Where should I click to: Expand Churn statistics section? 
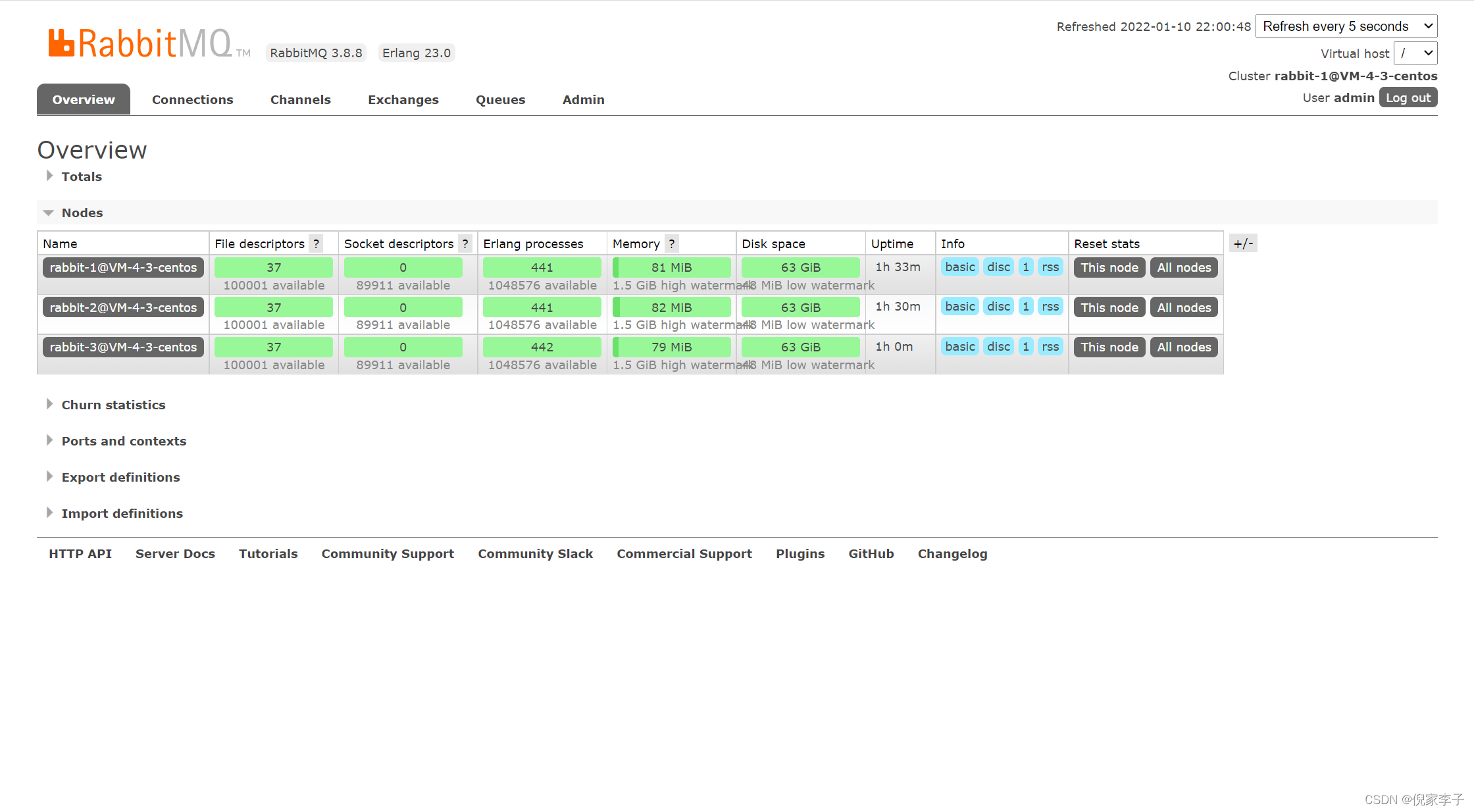point(113,405)
